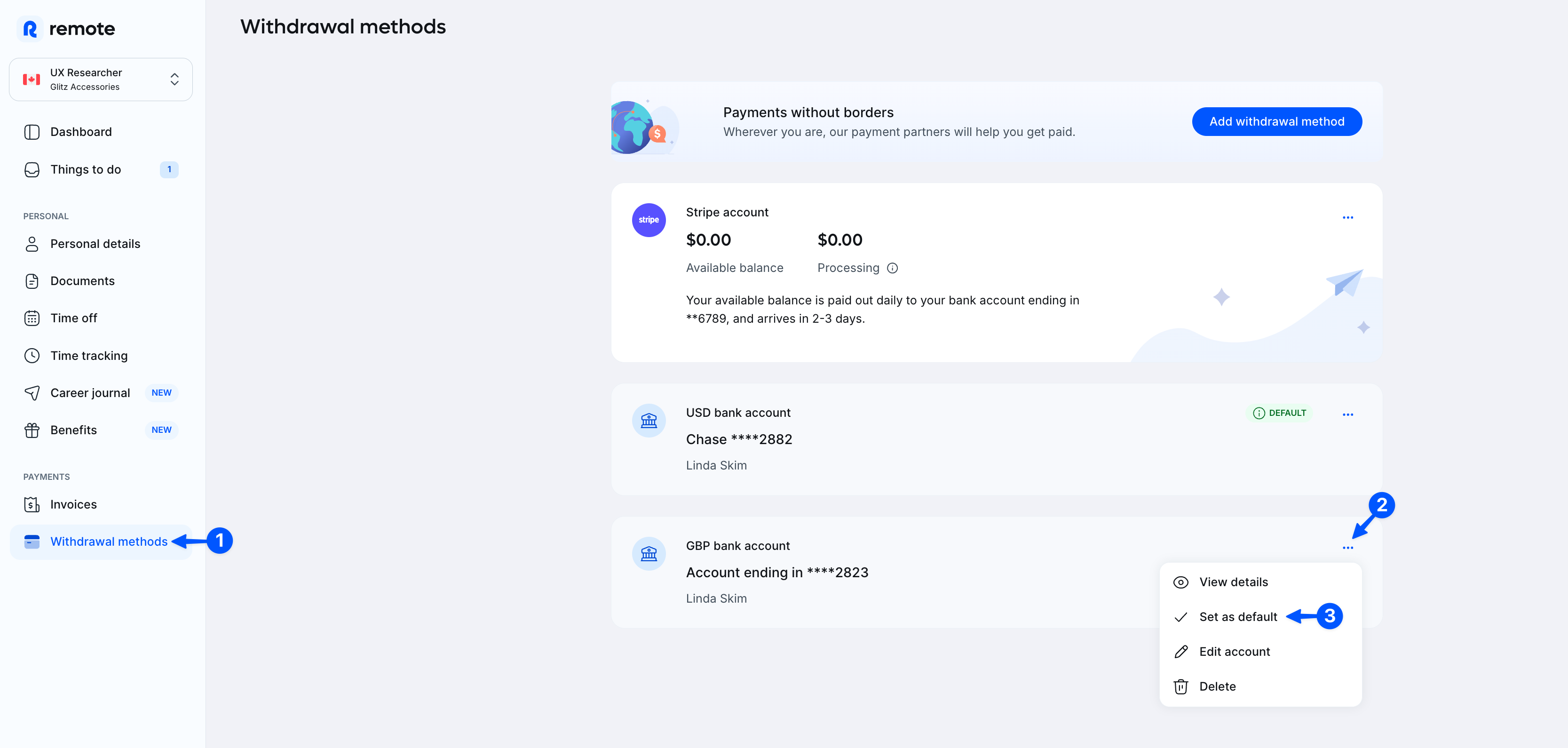
Task: Open the Benefits page
Action: 101,430
